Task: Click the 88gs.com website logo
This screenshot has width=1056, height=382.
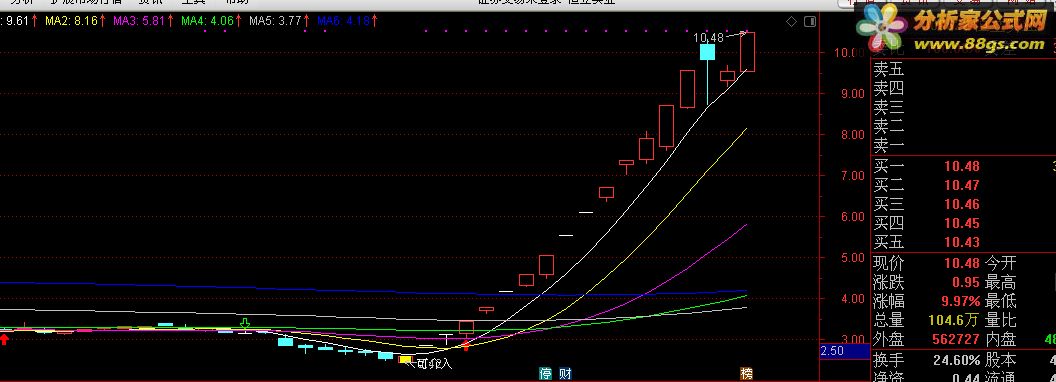Action: click(954, 31)
